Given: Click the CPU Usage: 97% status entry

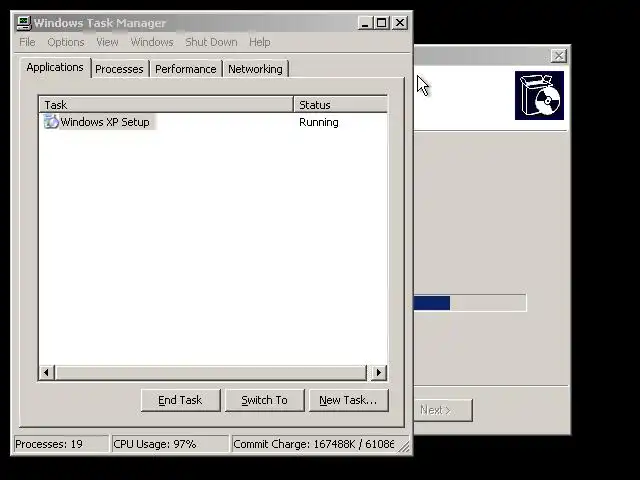Looking at the screenshot, I should (x=170, y=444).
